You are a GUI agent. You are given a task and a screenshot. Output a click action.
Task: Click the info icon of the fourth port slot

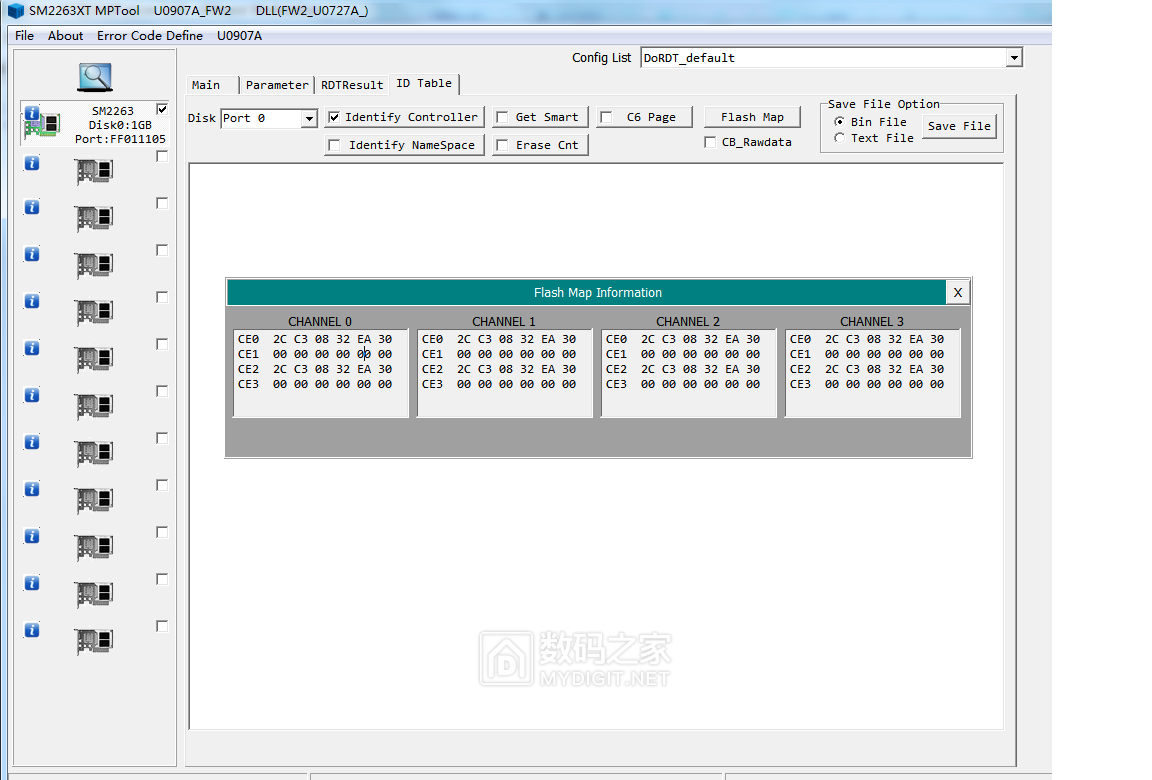pos(32,254)
